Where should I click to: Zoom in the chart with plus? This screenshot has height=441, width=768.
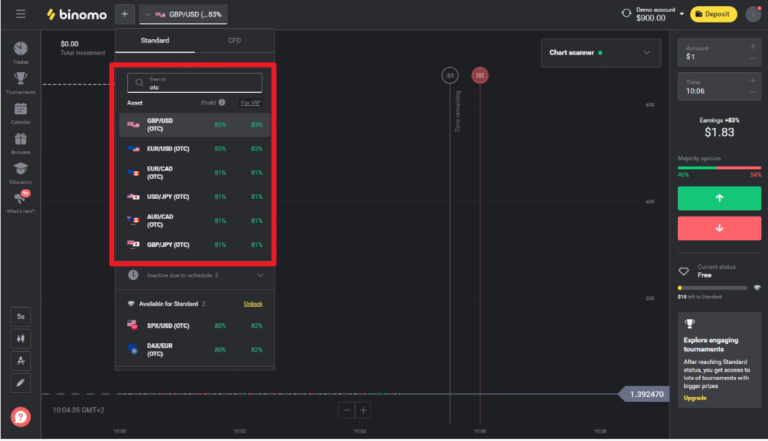363,410
